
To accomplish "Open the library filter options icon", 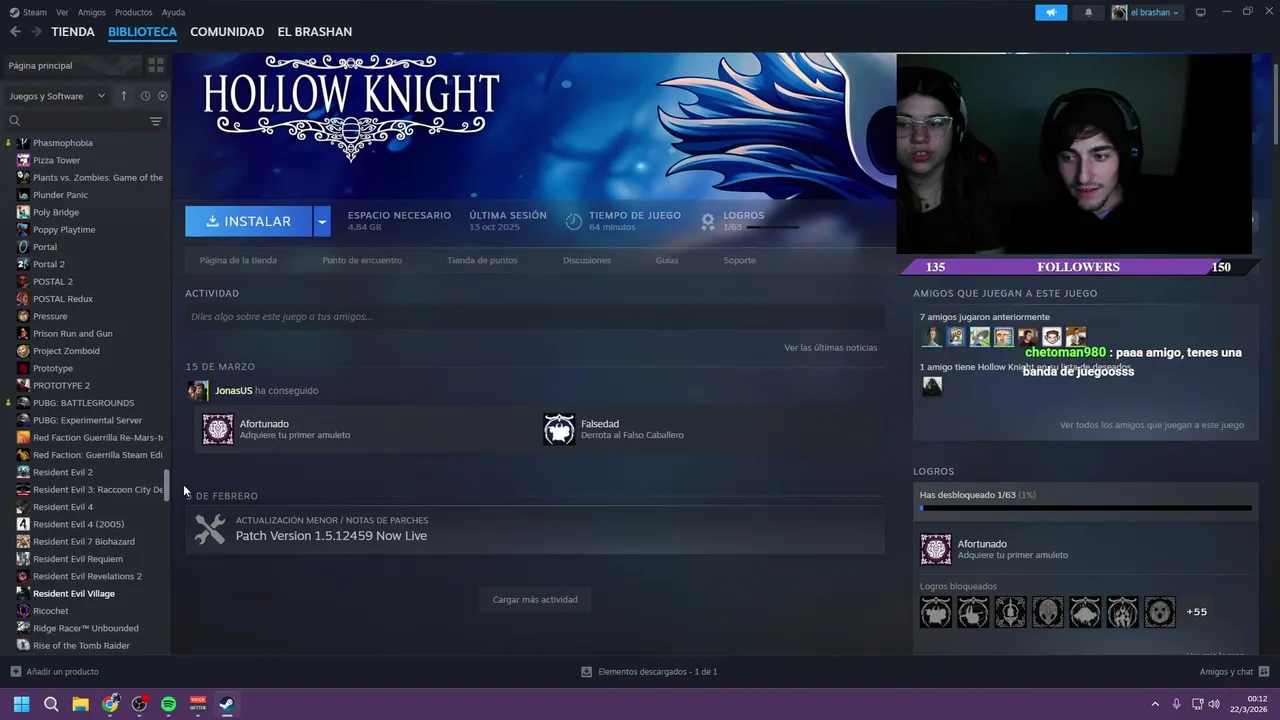I will pyautogui.click(x=156, y=121).
